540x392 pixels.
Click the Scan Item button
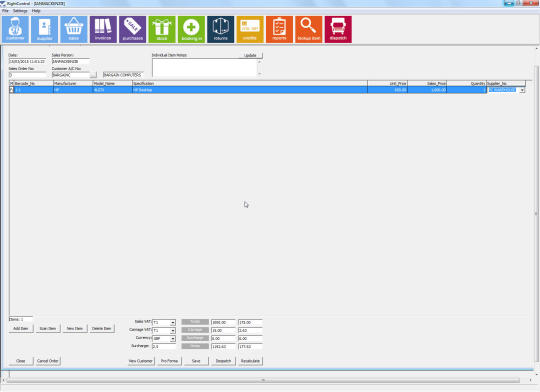click(48, 329)
